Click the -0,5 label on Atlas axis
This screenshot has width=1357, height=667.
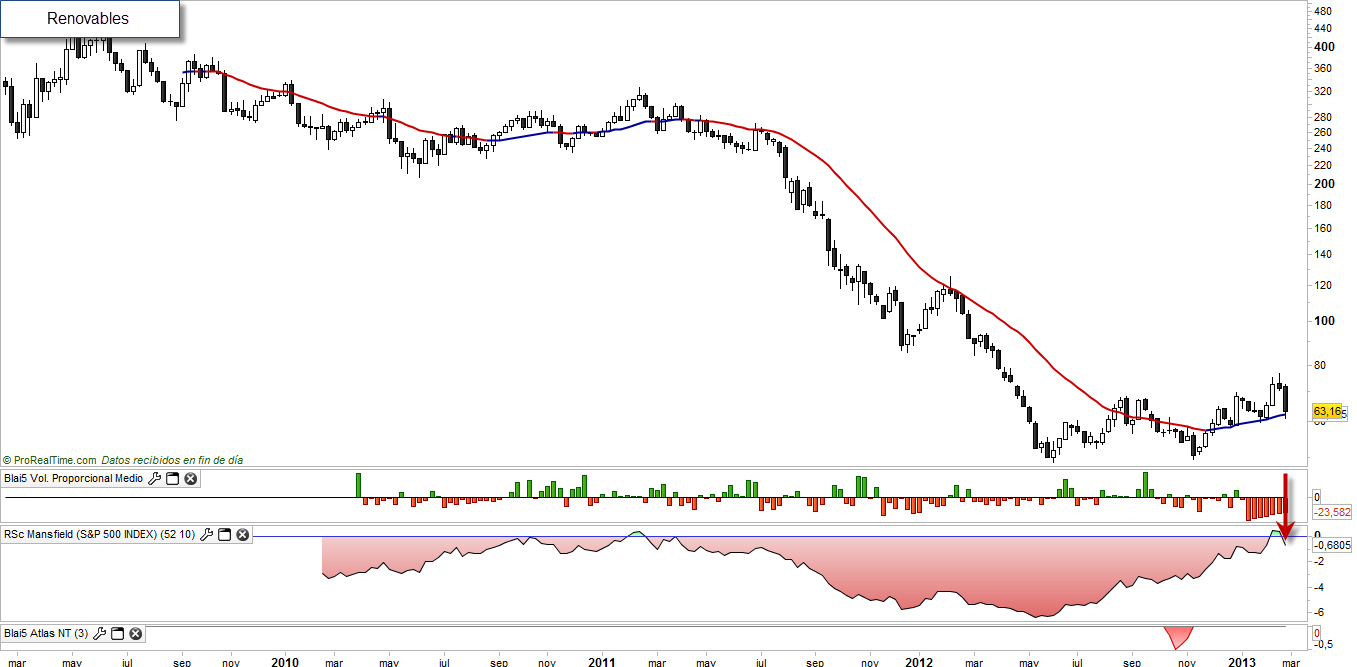click(x=1323, y=646)
